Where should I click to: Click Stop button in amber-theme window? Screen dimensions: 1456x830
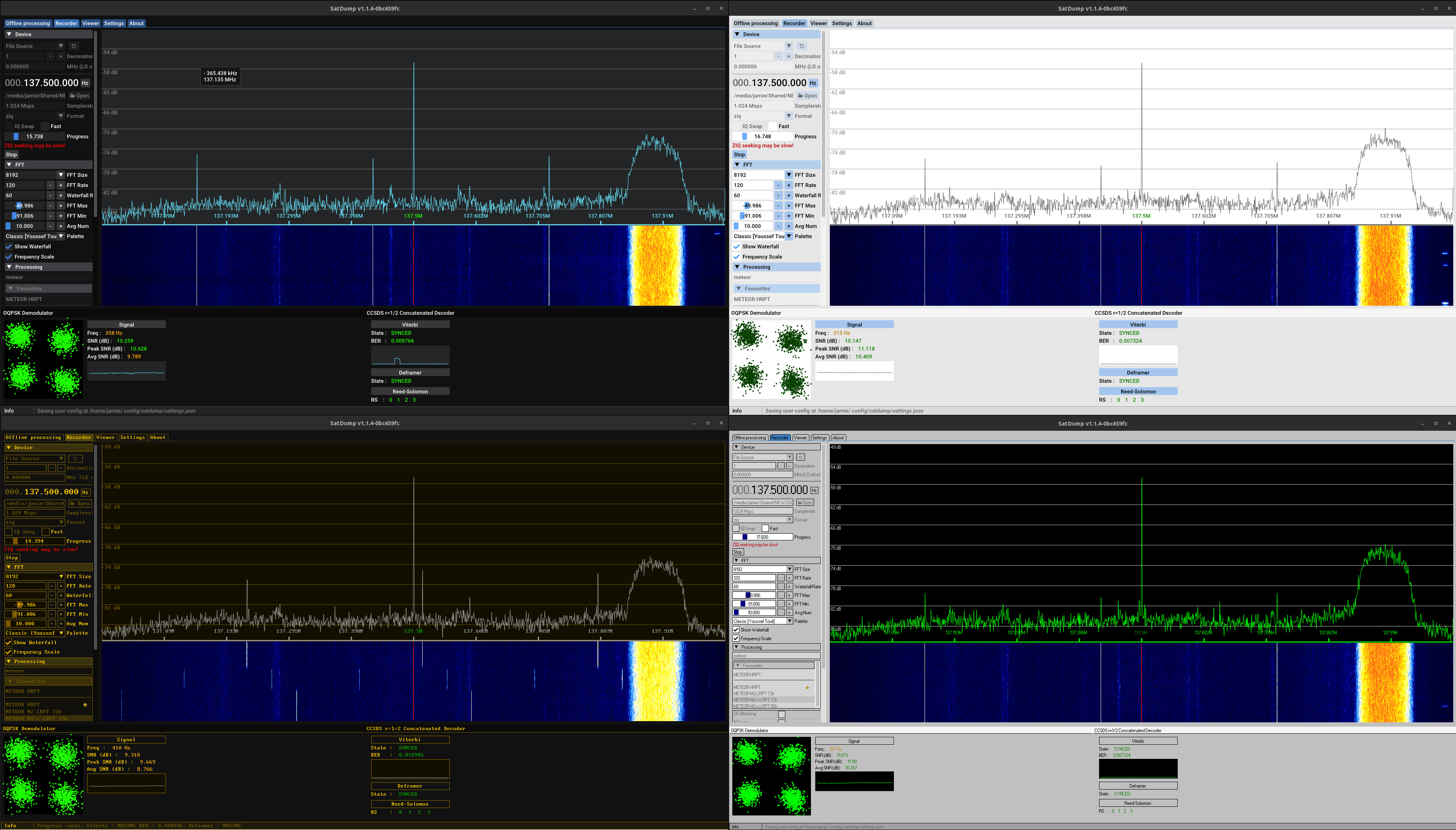12,558
